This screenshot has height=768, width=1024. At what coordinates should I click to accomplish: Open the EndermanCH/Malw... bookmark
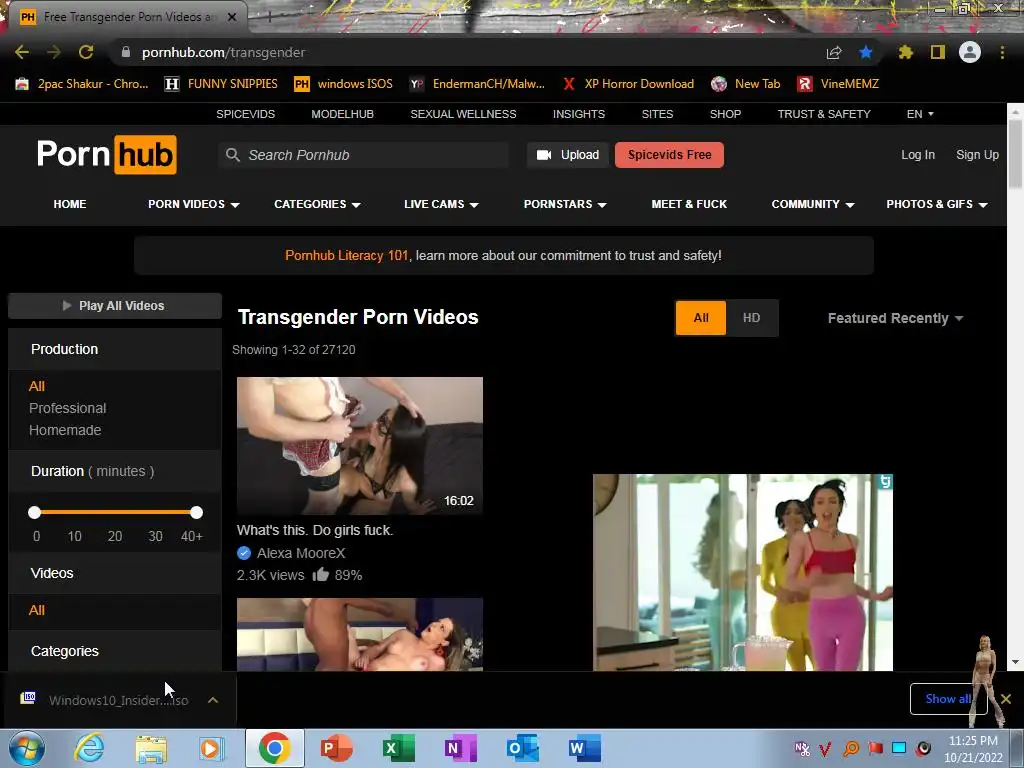pyautogui.click(x=477, y=84)
